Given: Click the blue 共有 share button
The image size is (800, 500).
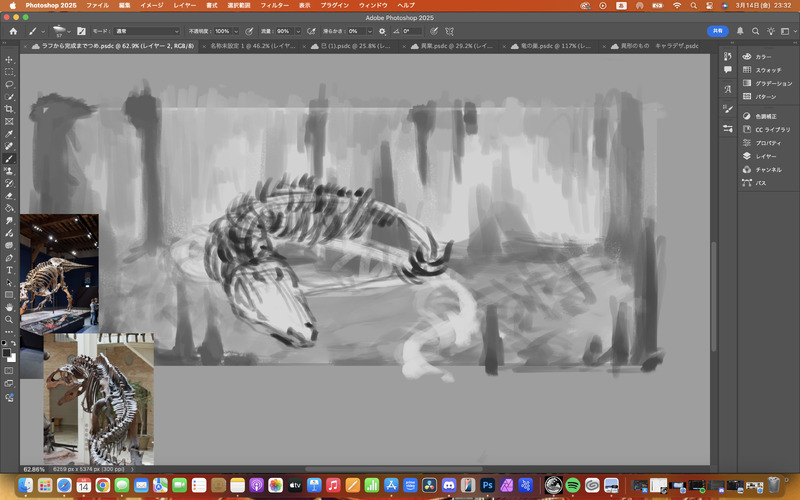Looking at the screenshot, I should pyautogui.click(x=718, y=31).
